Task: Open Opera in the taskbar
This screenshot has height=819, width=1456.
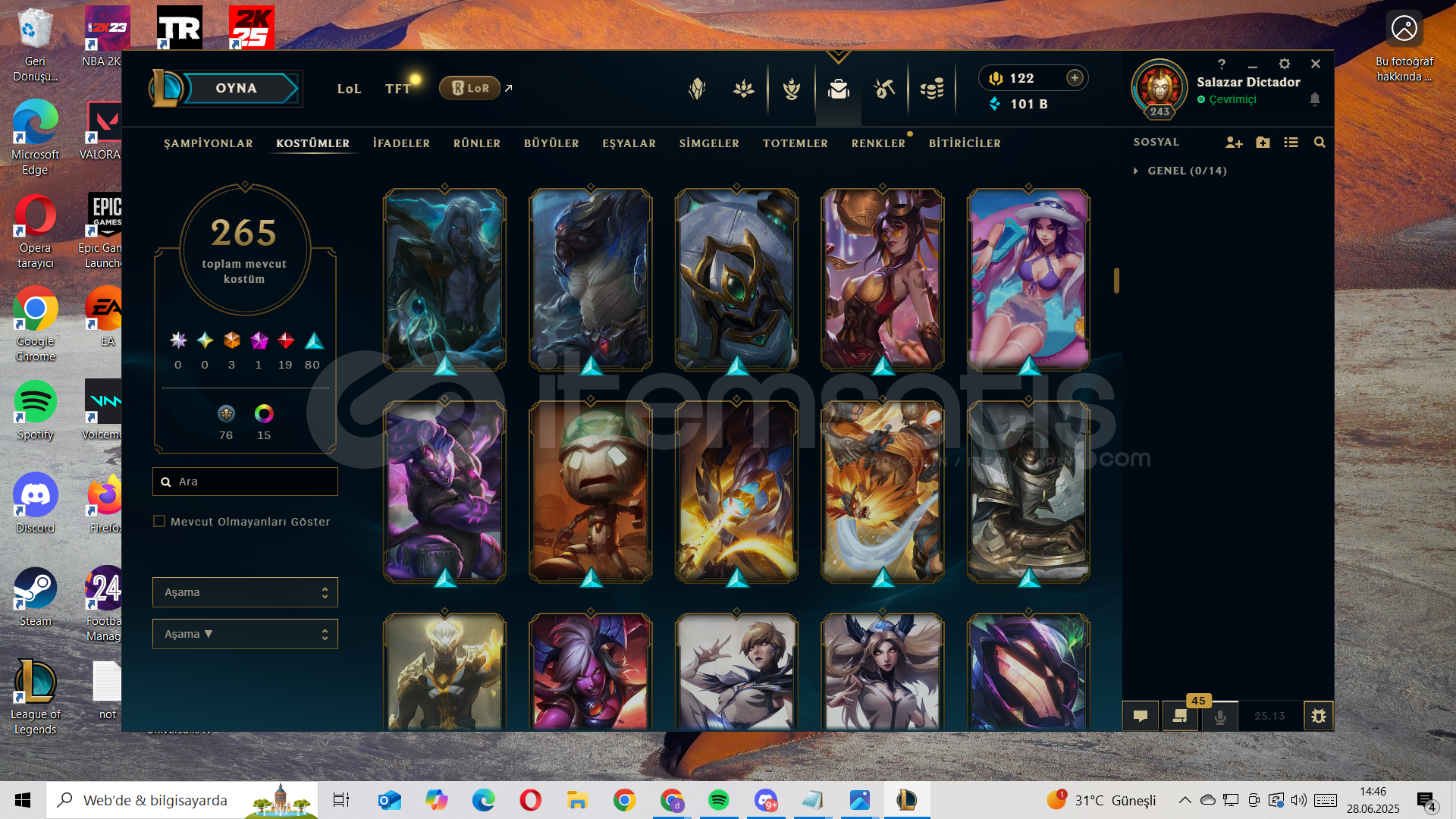Action: point(530,800)
